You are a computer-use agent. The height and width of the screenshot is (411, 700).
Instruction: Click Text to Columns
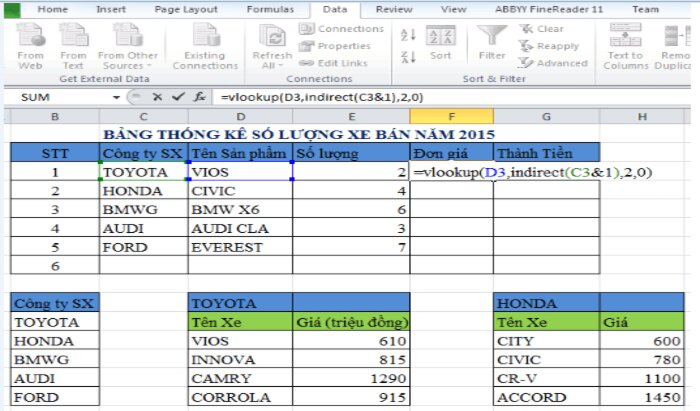tap(625, 47)
